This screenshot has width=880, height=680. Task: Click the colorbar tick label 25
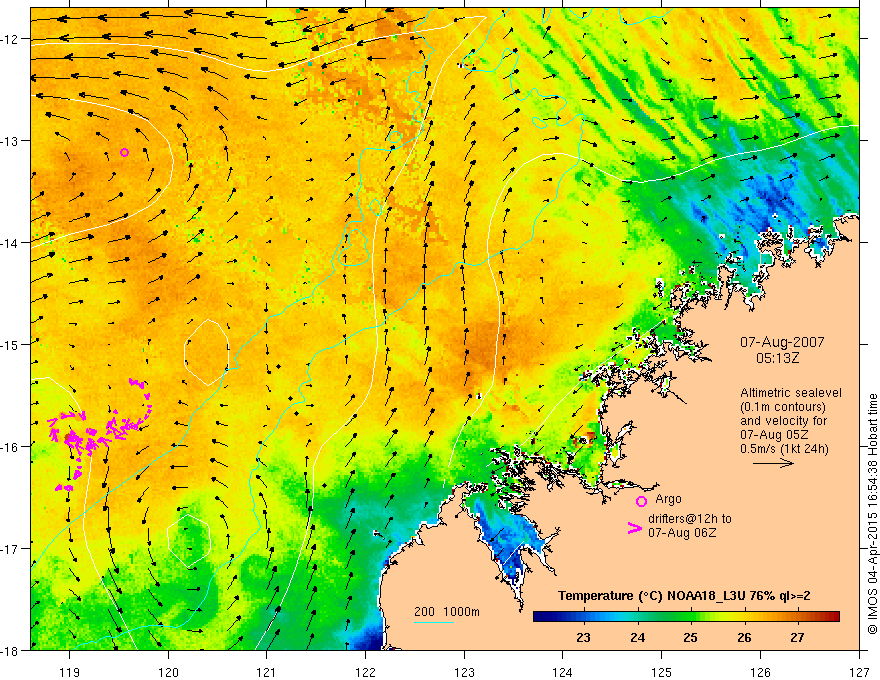pyautogui.click(x=690, y=637)
